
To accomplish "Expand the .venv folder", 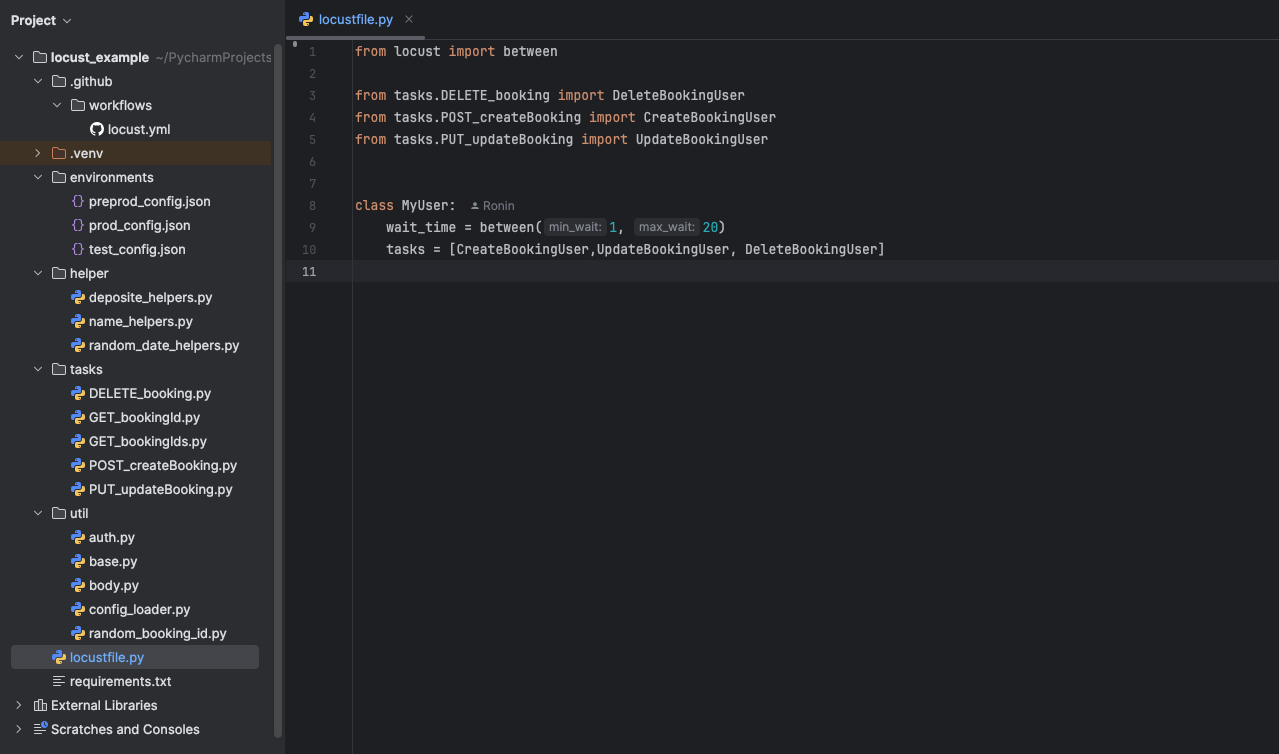I will point(37,153).
